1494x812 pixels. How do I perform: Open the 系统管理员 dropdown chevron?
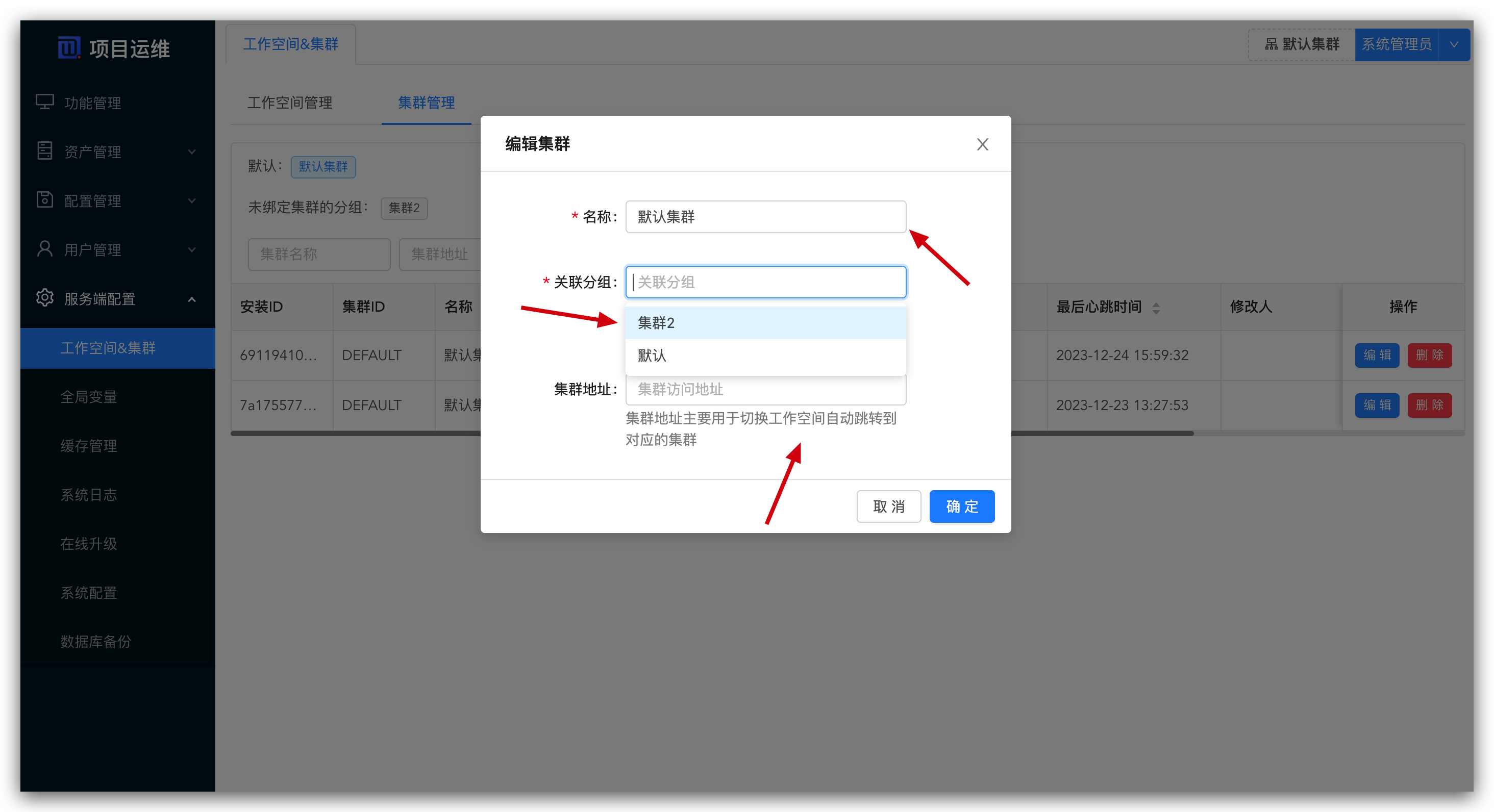(x=1454, y=44)
